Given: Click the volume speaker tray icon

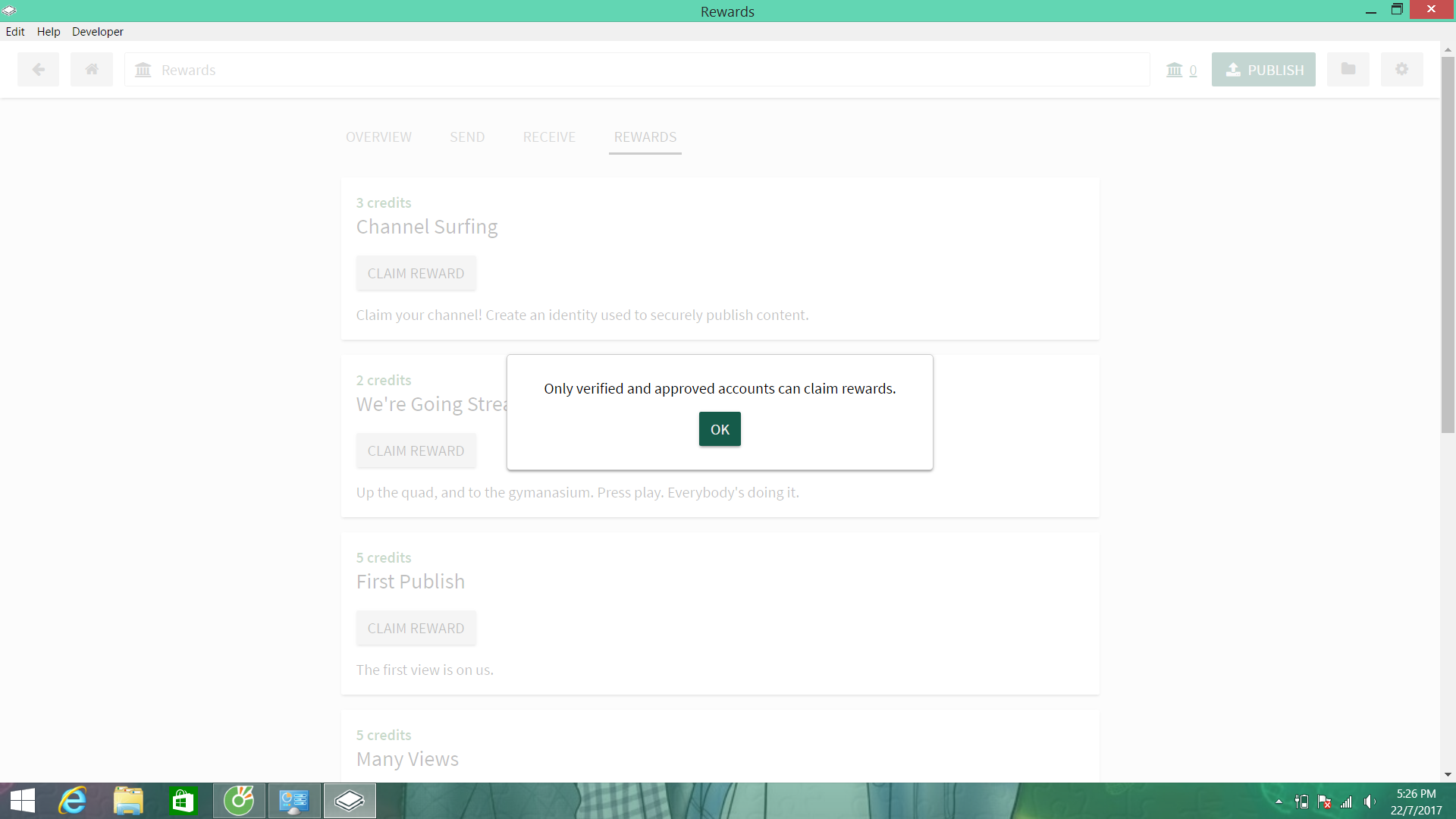Looking at the screenshot, I should pos(1370,802).
